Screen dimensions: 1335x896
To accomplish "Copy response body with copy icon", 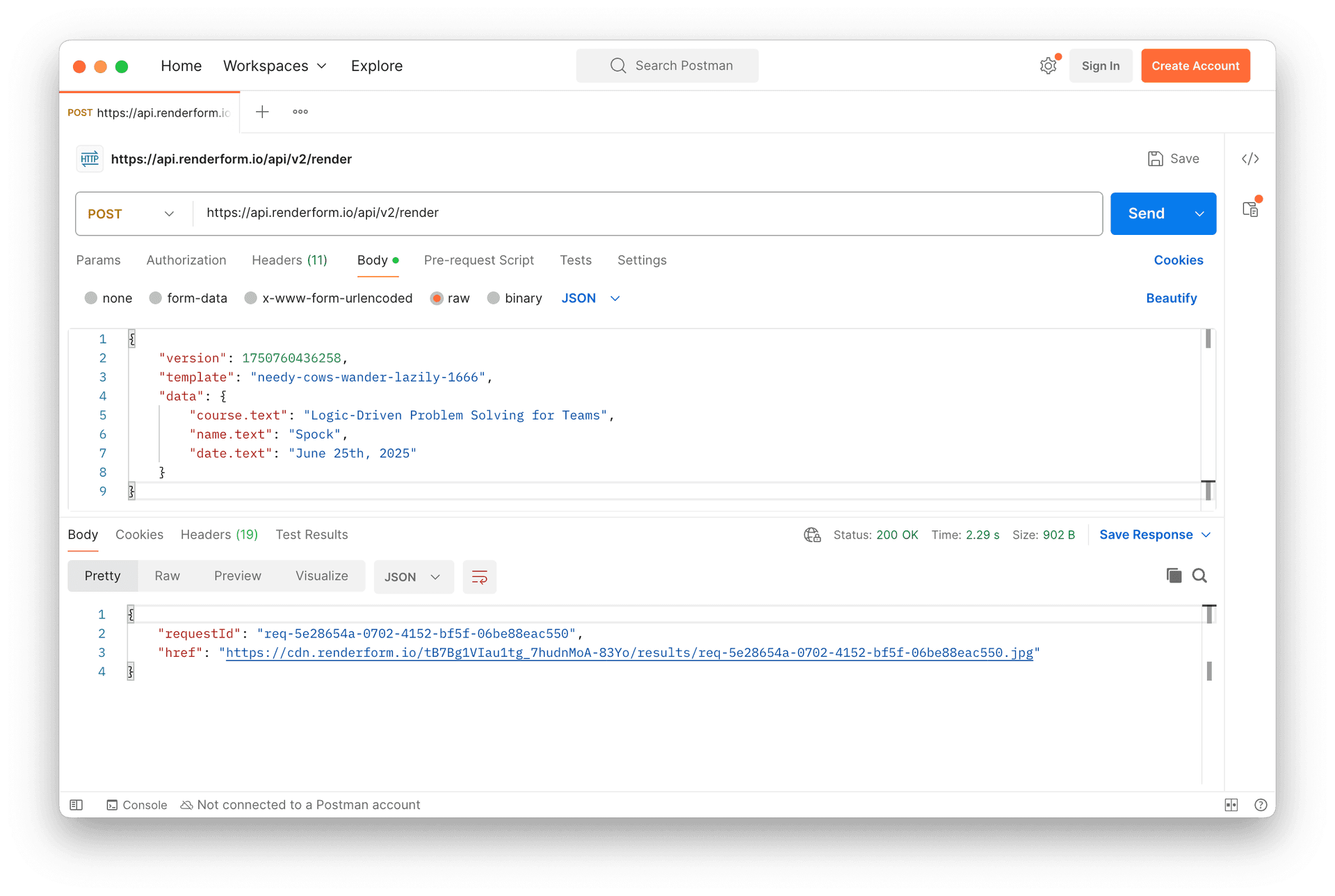I will click(1174, 576).
